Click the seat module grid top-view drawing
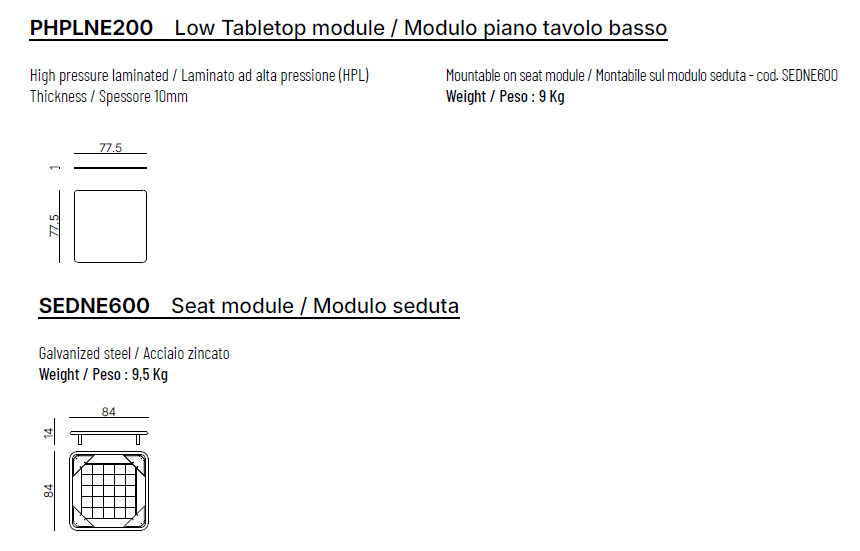 [109, 491]
